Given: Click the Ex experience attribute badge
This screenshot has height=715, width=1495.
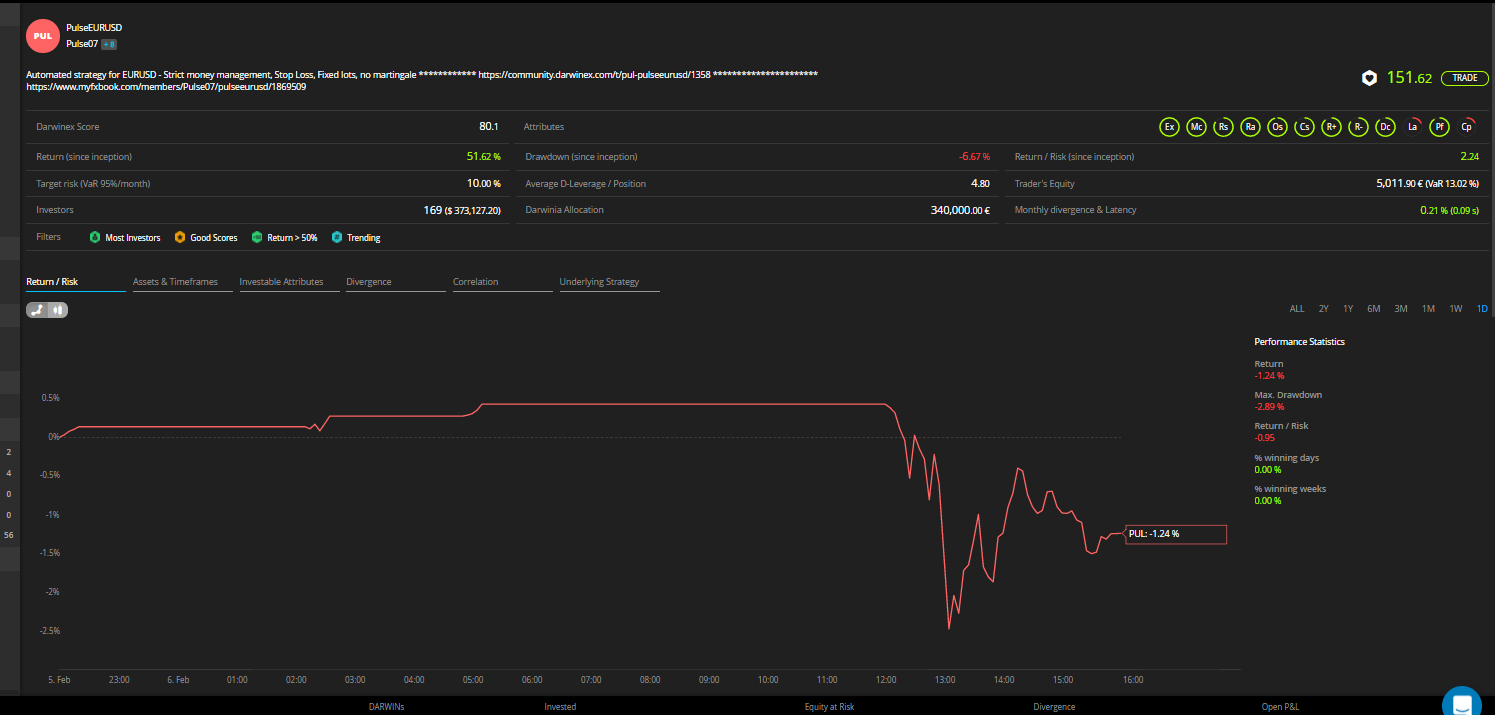Looking at the screenshot, I should pyautogui.click(x=1168, y=127).
